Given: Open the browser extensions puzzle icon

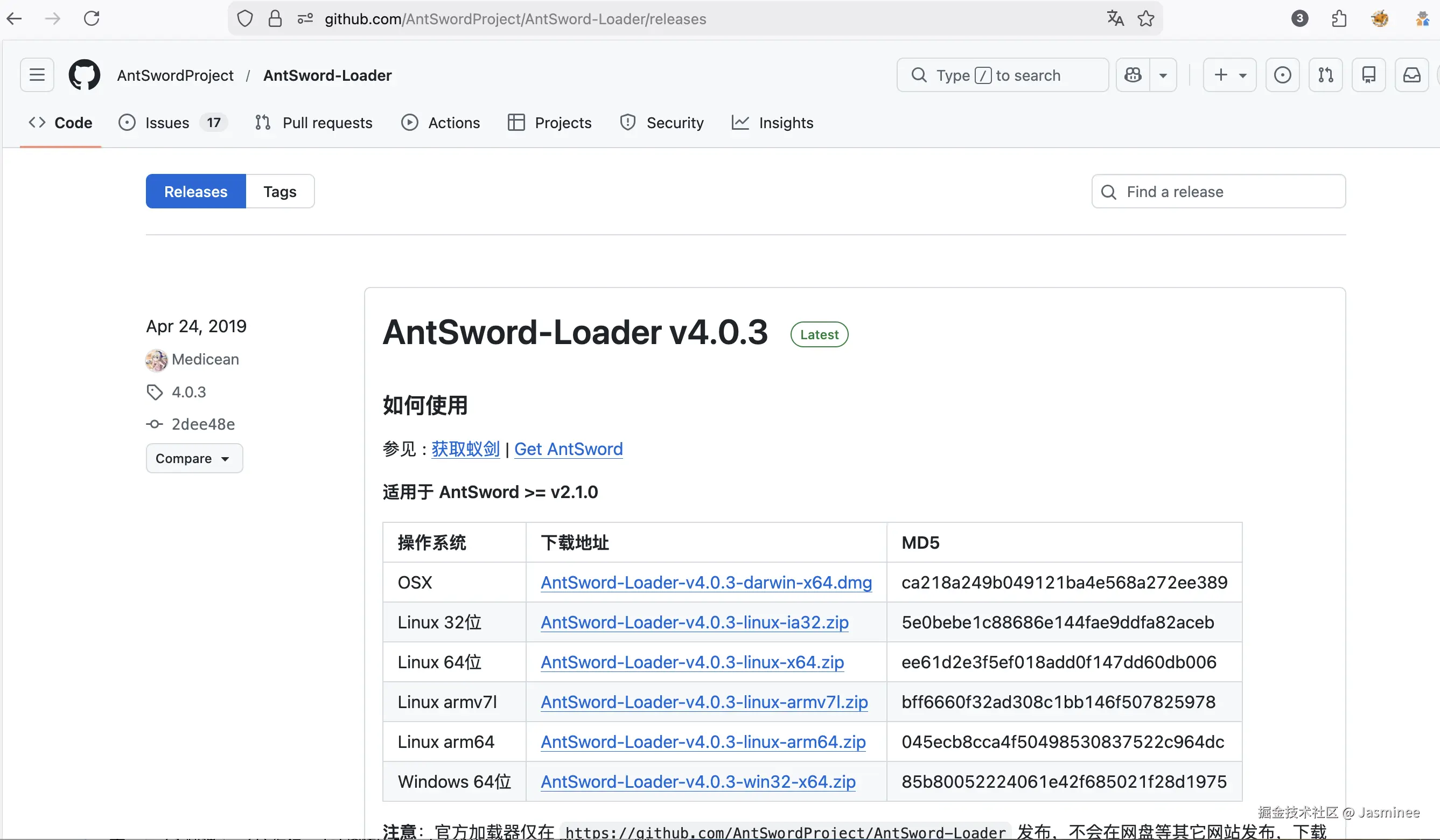Looking at the screenshot, I should [x=1339, y=19].
